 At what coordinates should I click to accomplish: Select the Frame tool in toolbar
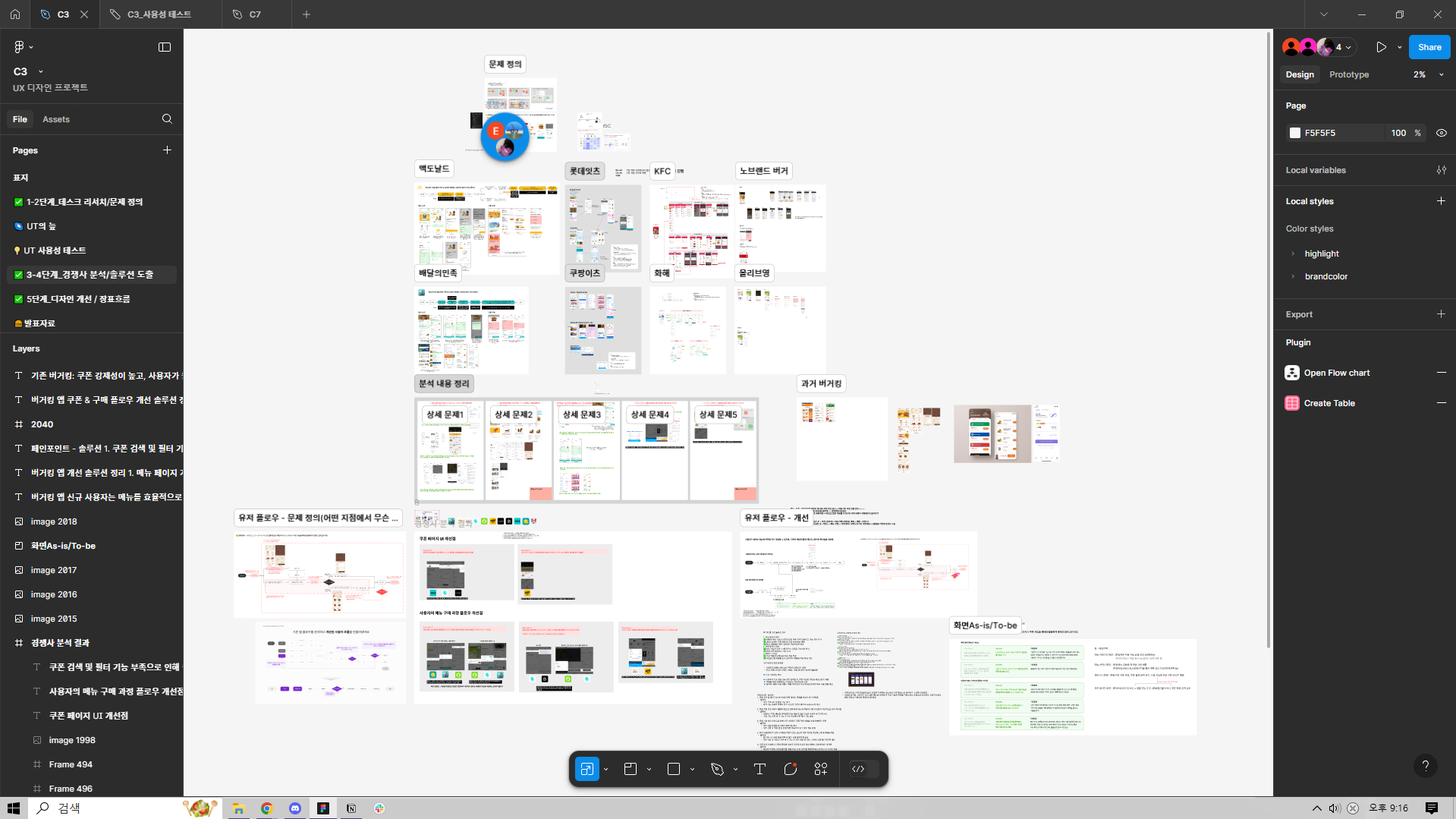(630, 769)
